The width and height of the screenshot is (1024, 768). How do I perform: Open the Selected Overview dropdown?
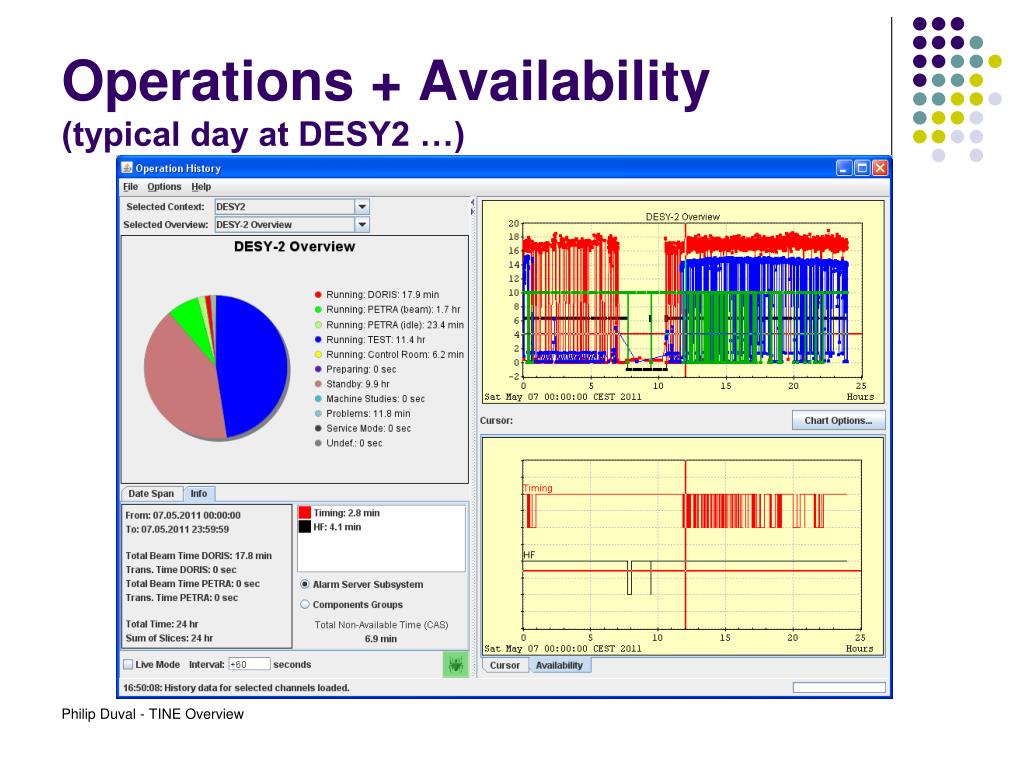click(362, 225)
